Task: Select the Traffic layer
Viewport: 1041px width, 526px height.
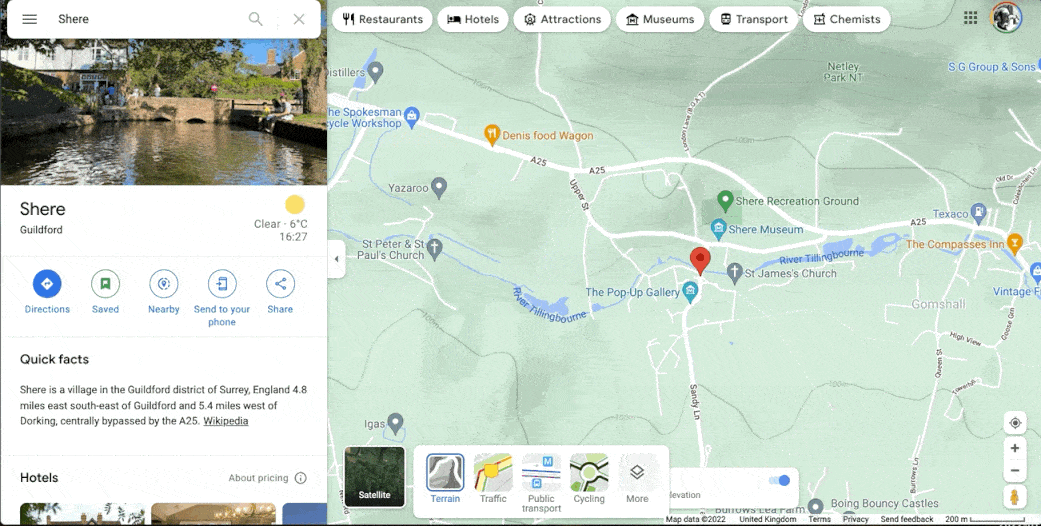Action: [493, 479]
